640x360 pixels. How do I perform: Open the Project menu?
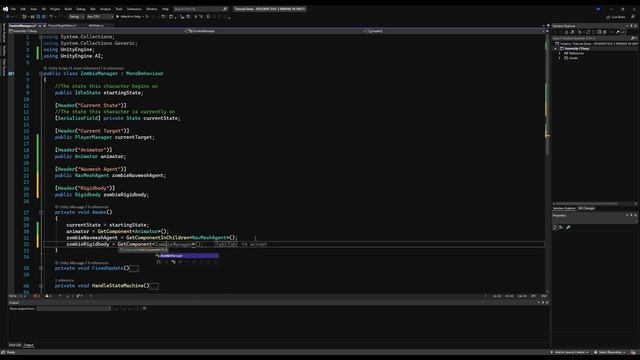pos(55,9)
